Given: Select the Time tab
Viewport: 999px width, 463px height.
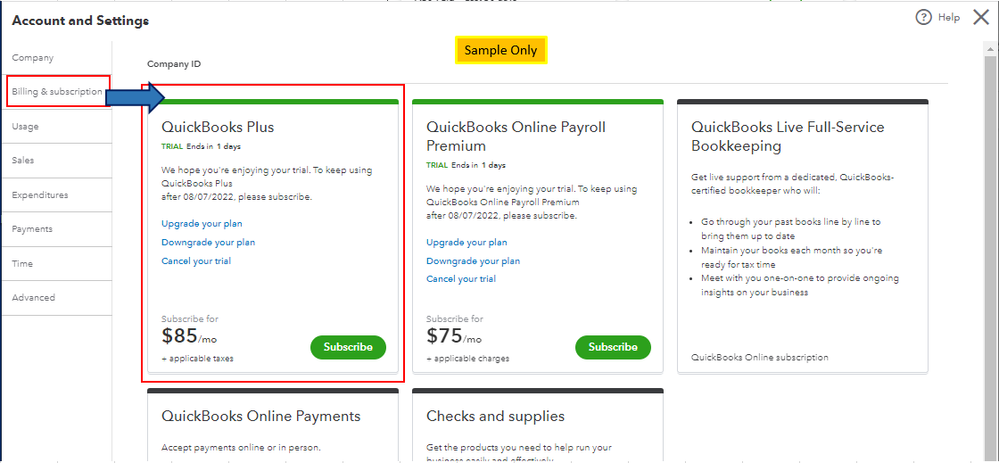Looking at the screenshot, I should pyautogui.click(x=22, y=264).
